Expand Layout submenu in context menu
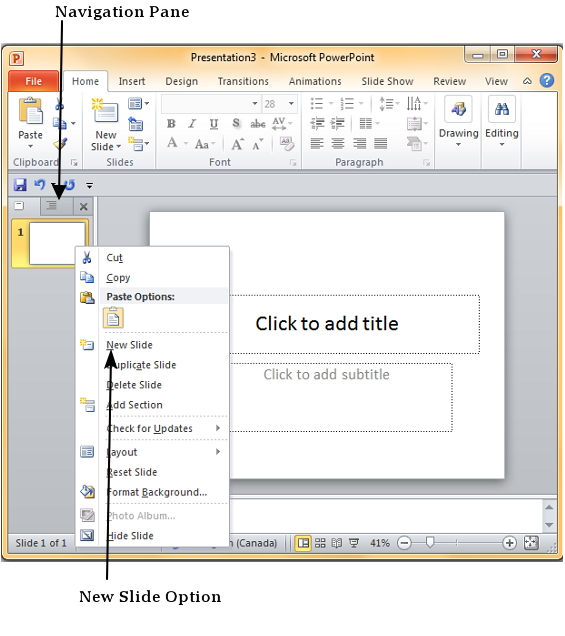 (153, 452)
